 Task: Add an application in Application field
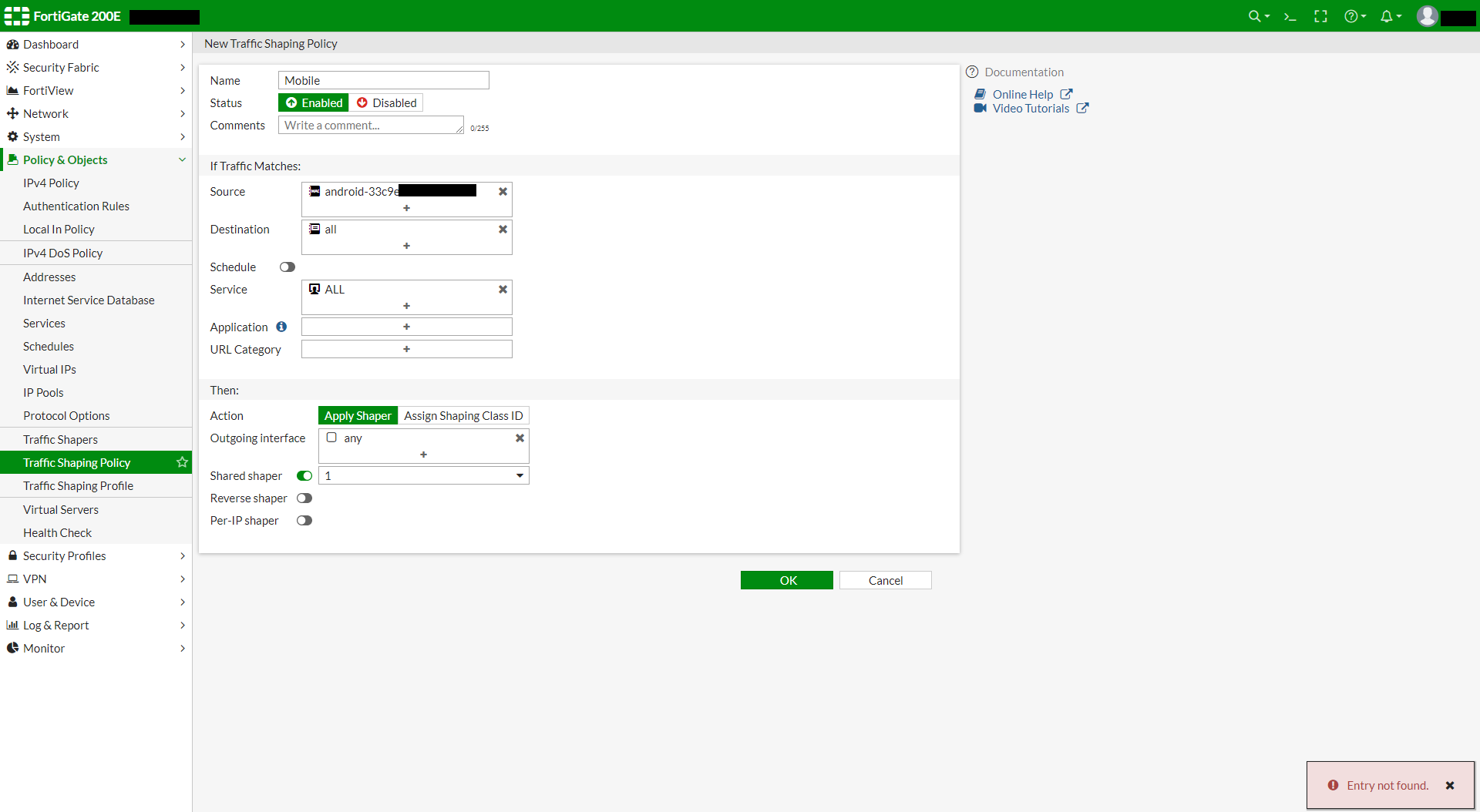pos(407,327)
